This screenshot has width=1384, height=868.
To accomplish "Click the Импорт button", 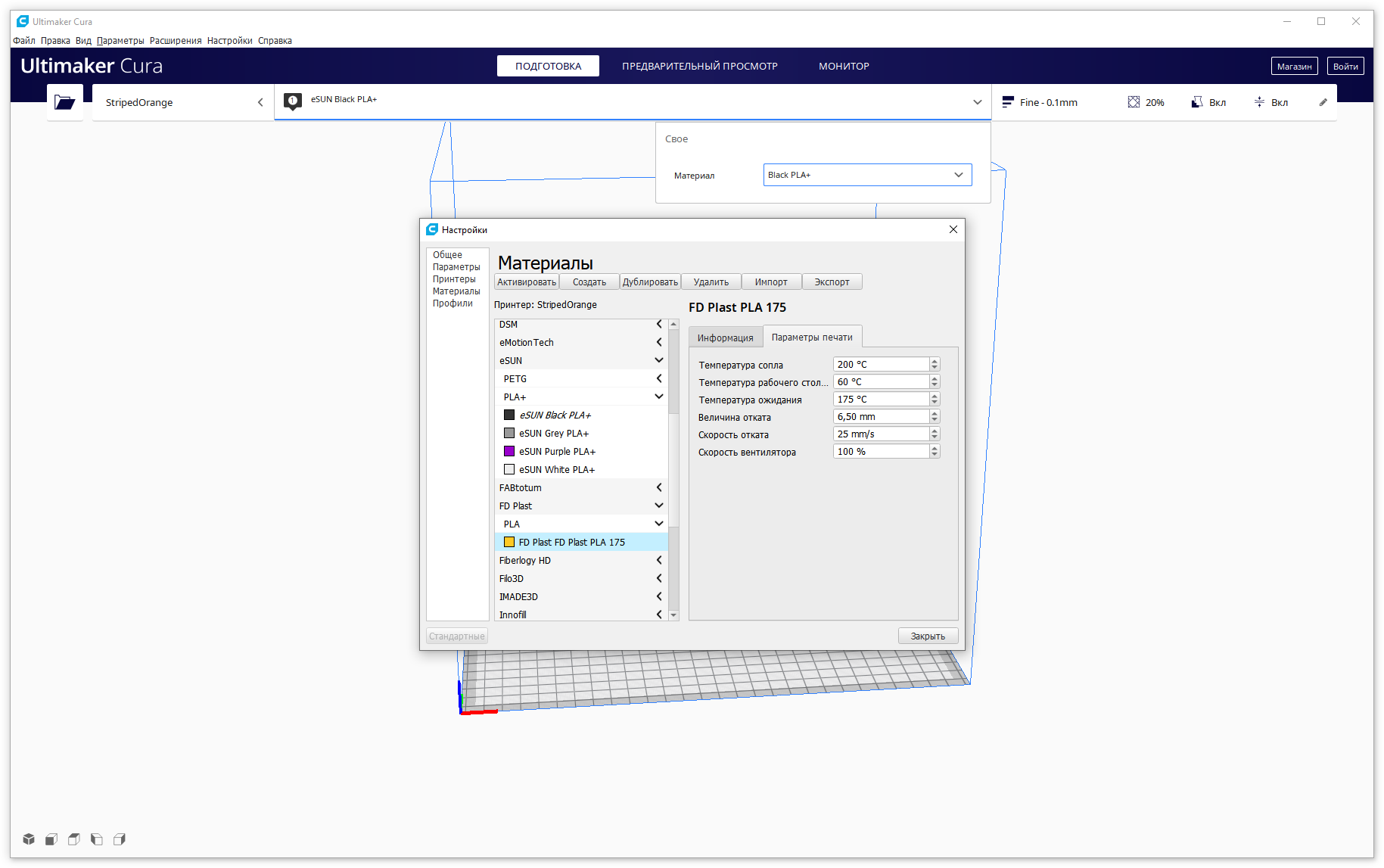I will click(771, 282).
